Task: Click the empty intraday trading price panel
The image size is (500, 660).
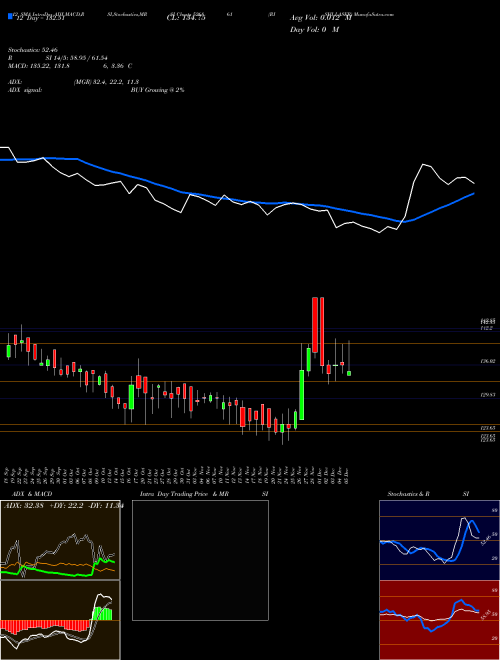Action: coord(200,560)
